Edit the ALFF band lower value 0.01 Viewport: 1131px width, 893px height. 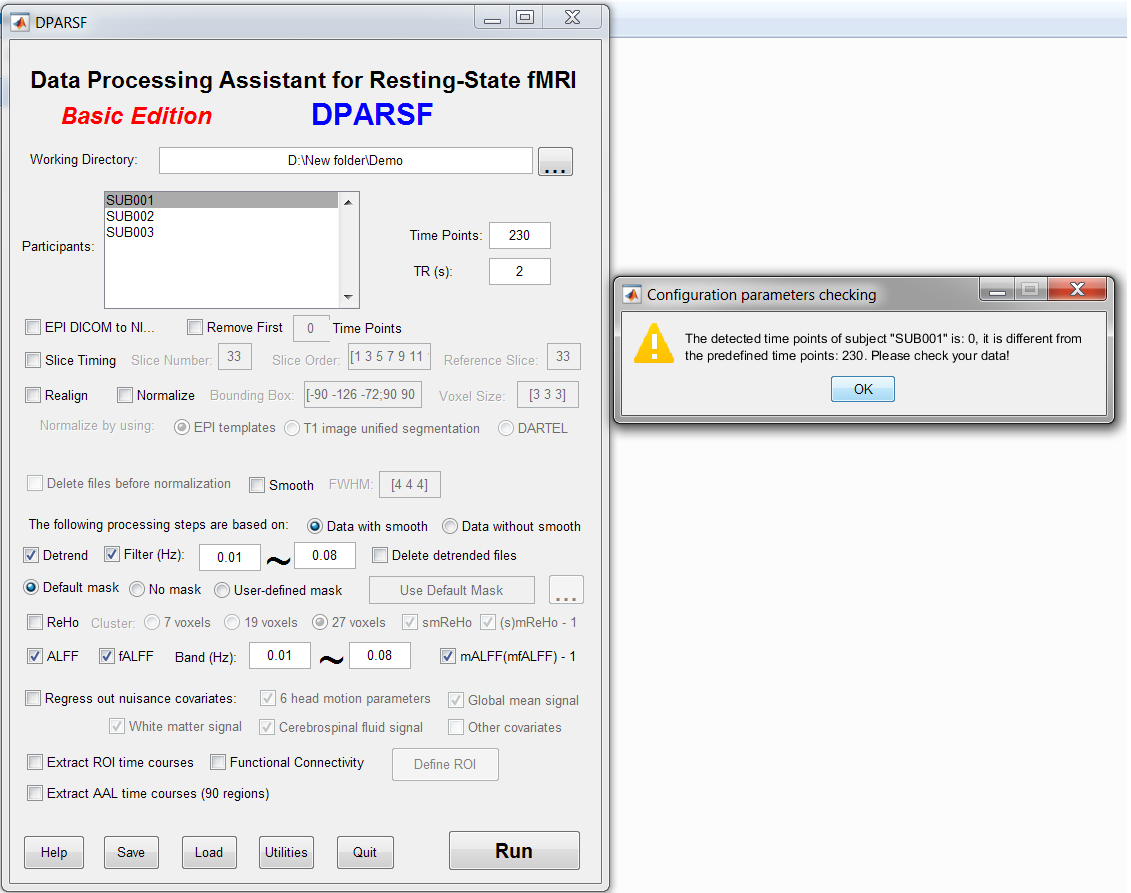[x=280, y=655]
